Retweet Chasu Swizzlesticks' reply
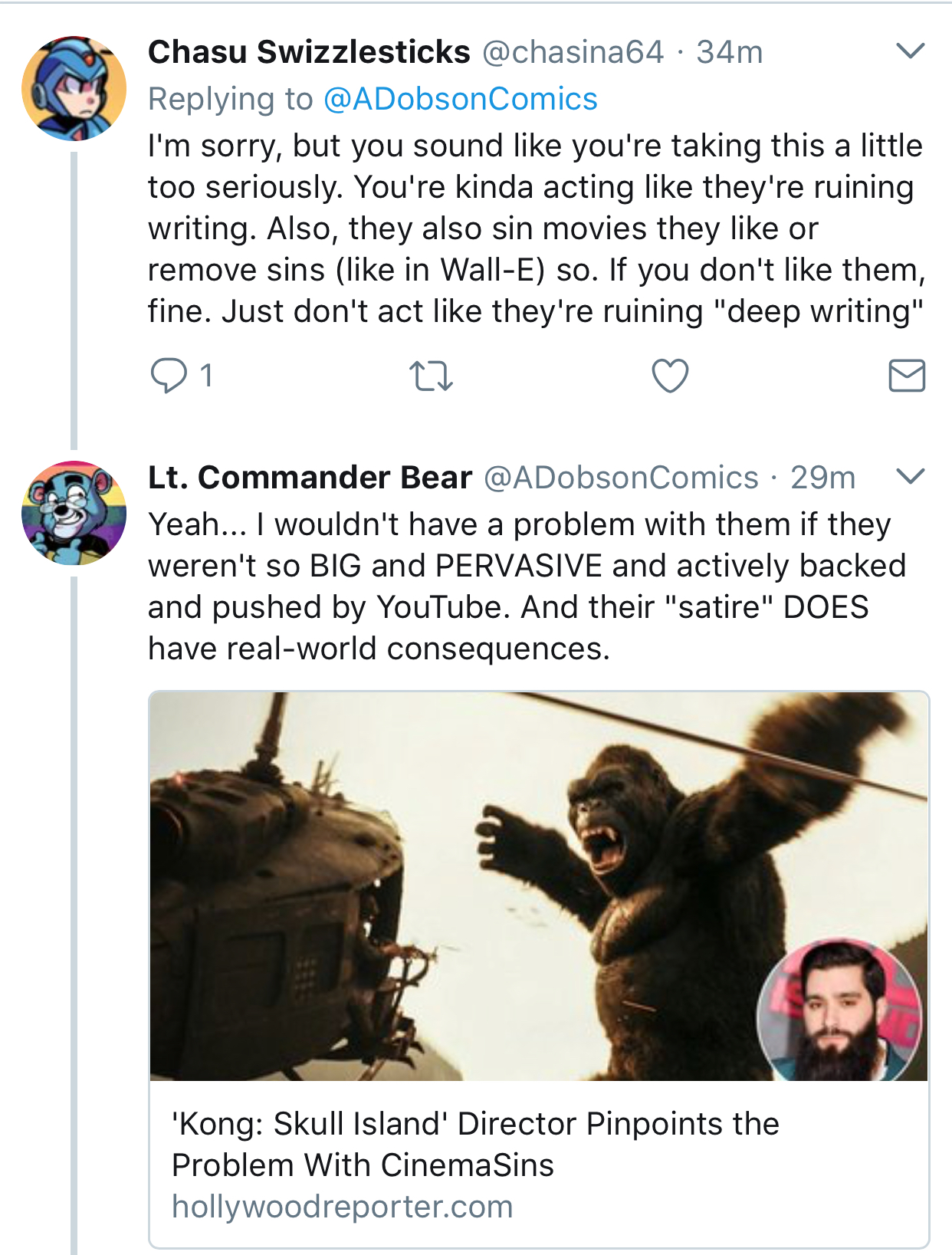 coord(431,376)
